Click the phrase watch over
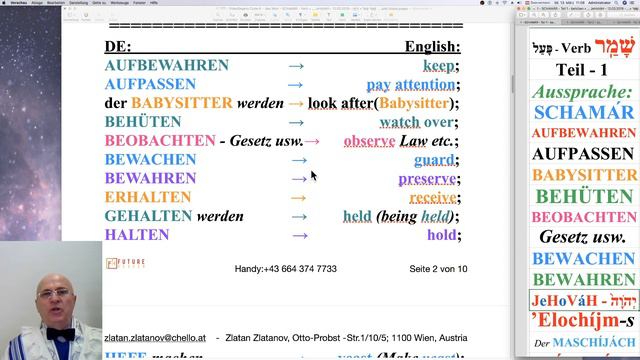Screen dimensions: 640x360 coord(416,122)
